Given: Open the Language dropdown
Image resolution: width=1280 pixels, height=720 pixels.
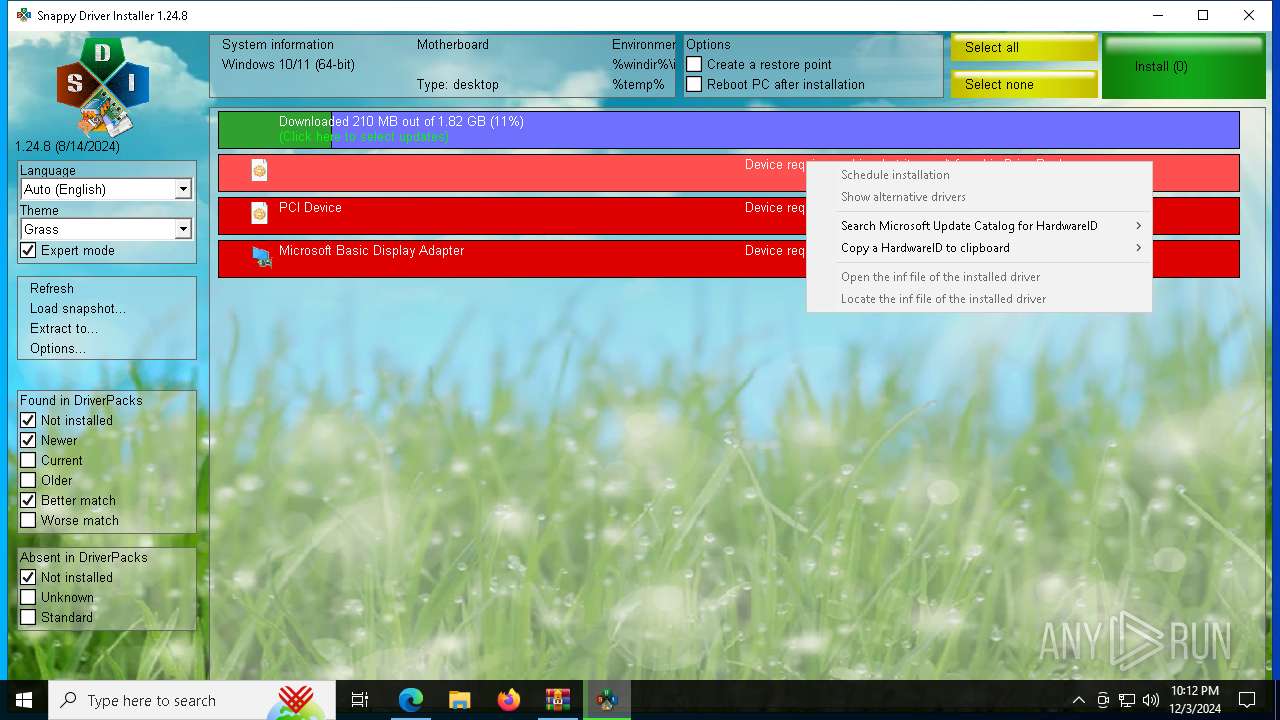Looking at the screenshot, I should [x=183, y=189].
